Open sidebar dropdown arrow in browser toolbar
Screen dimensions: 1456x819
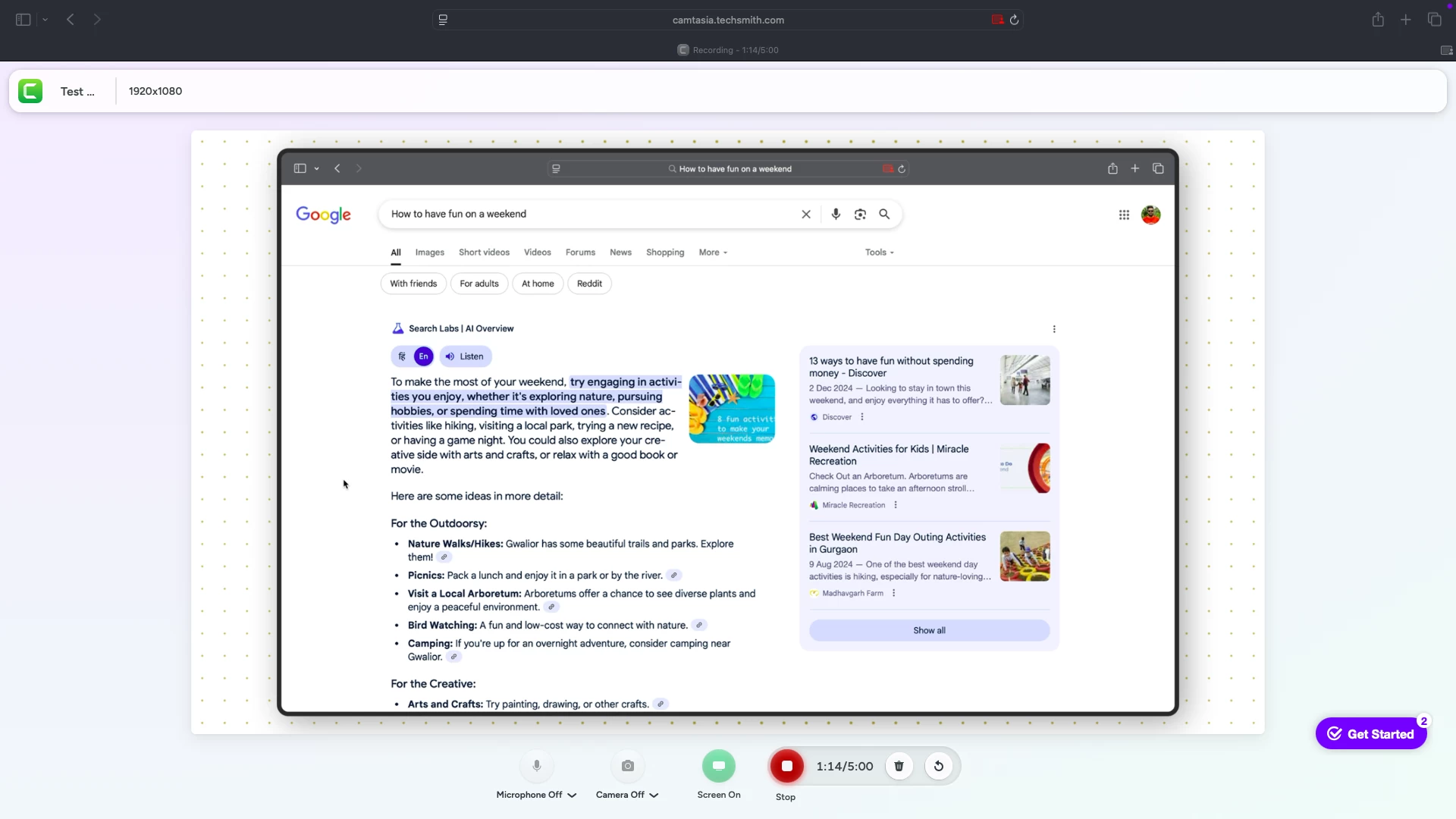(x=45, y=20)
